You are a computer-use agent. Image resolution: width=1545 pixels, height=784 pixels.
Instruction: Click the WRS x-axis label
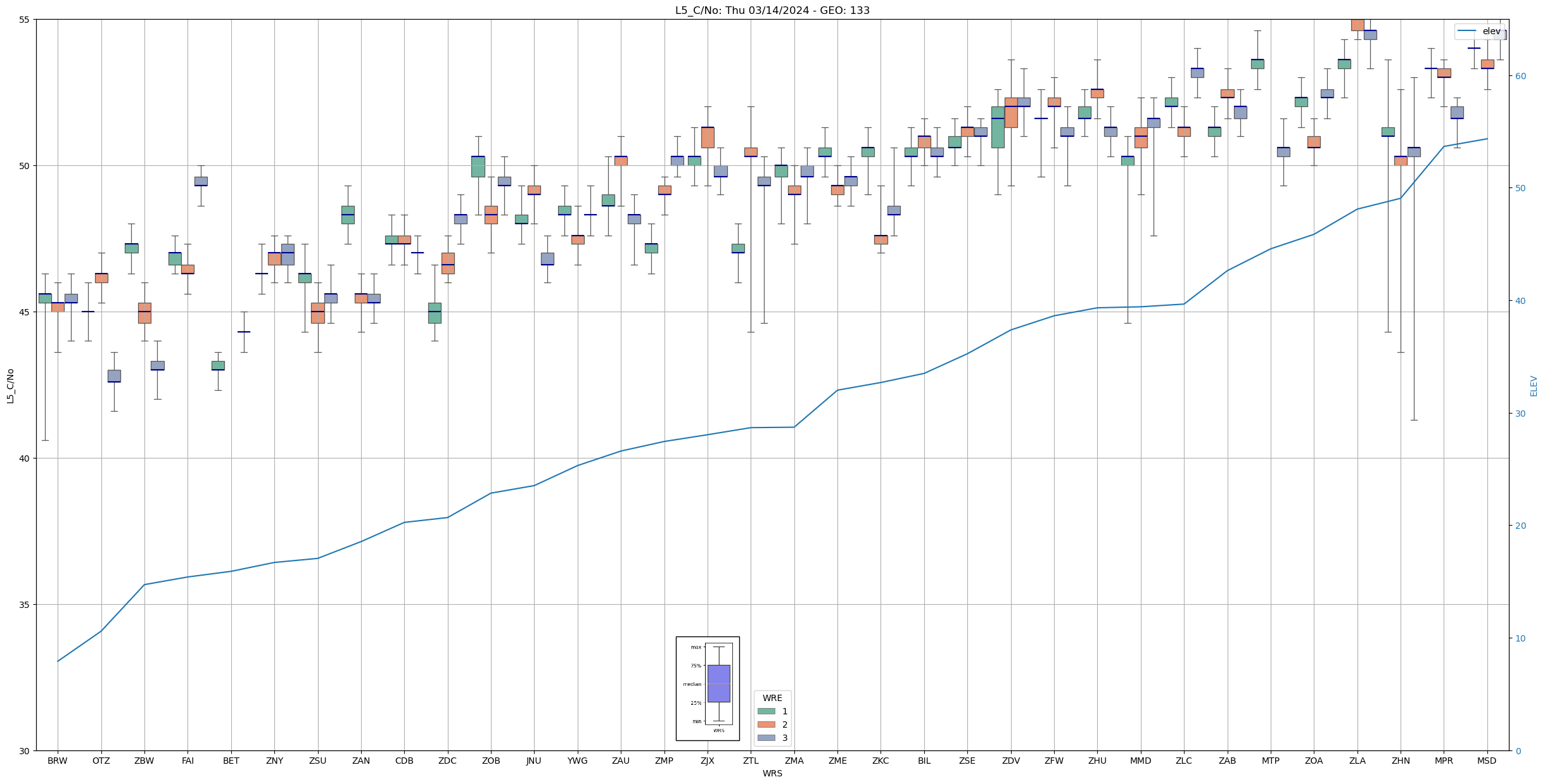(x=772, y=773)
